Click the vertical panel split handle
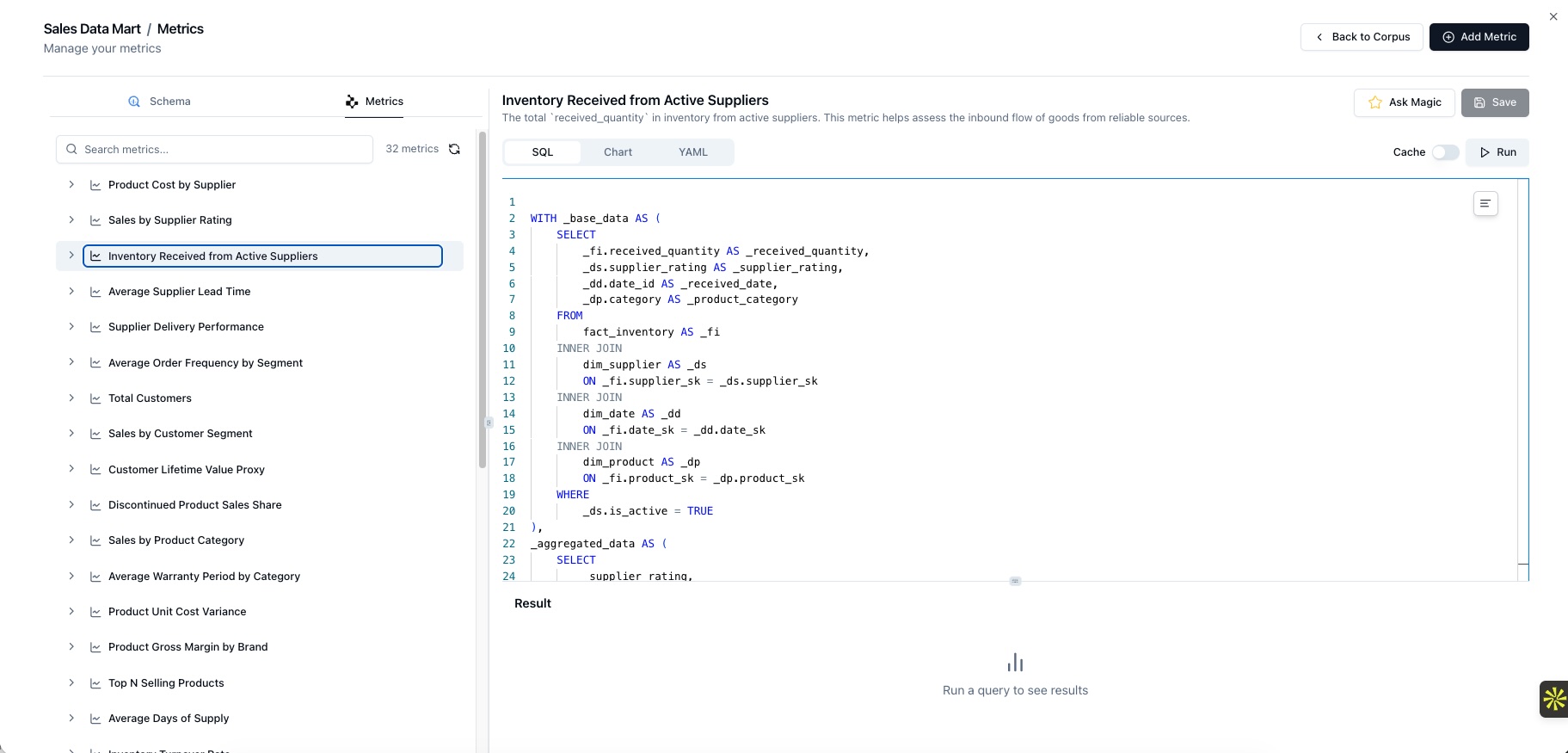Image resolution: width=1568 pixels, height=753 pixels. click(x=489, y=423)
